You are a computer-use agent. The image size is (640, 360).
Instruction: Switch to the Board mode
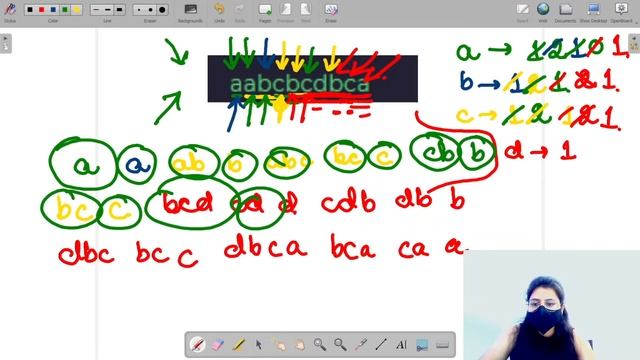tap(522, 10)
